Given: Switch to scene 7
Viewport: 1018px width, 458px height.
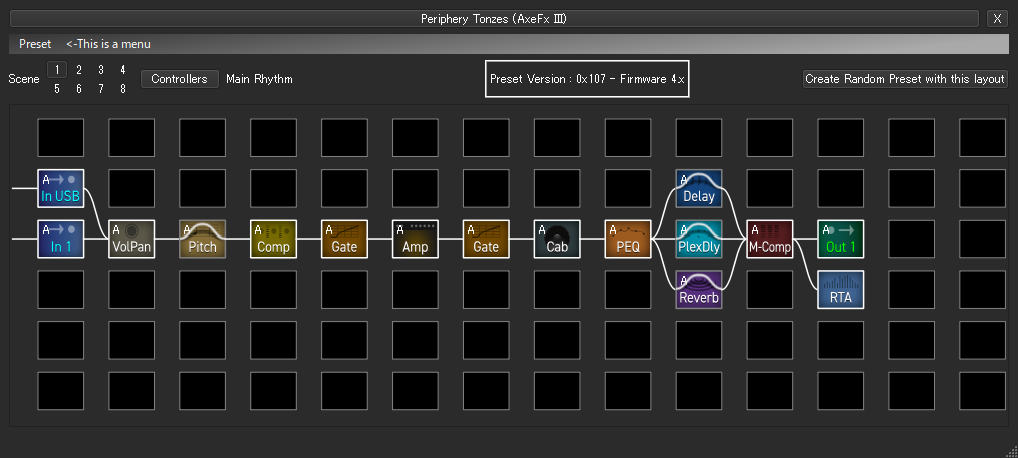Looking at the screenshot, I should coord(101,89).
